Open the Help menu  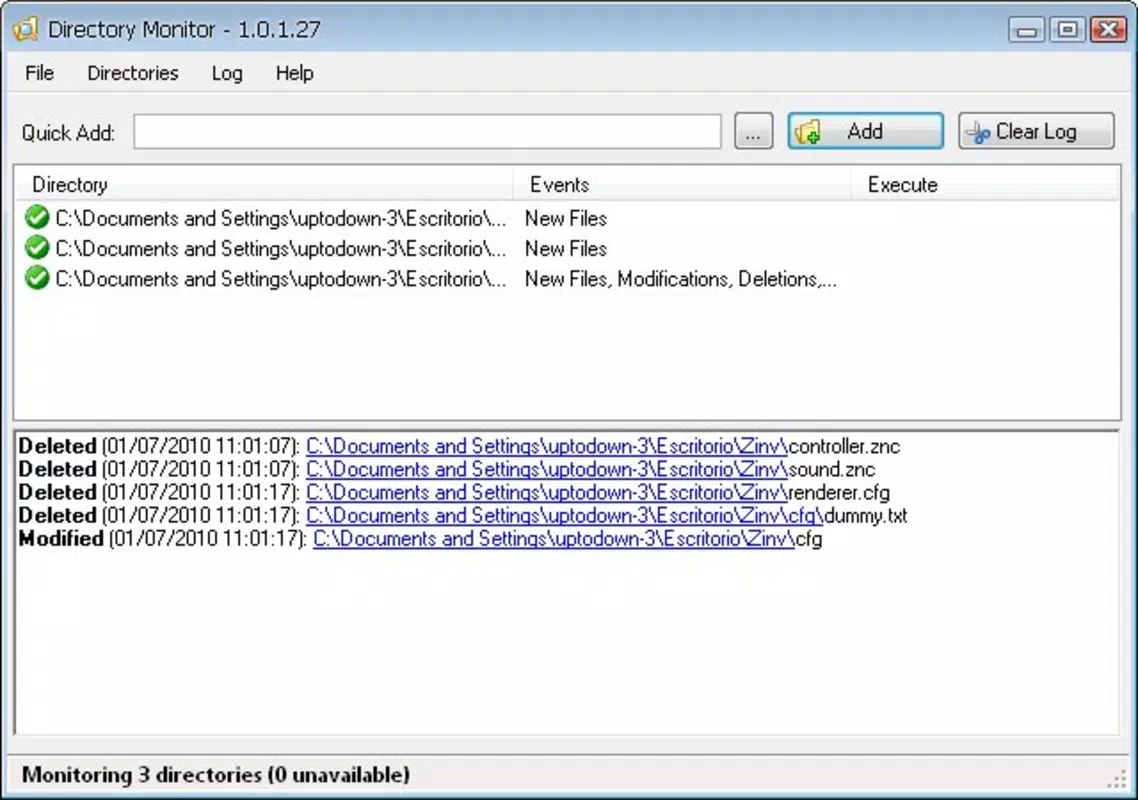point(295,73)
